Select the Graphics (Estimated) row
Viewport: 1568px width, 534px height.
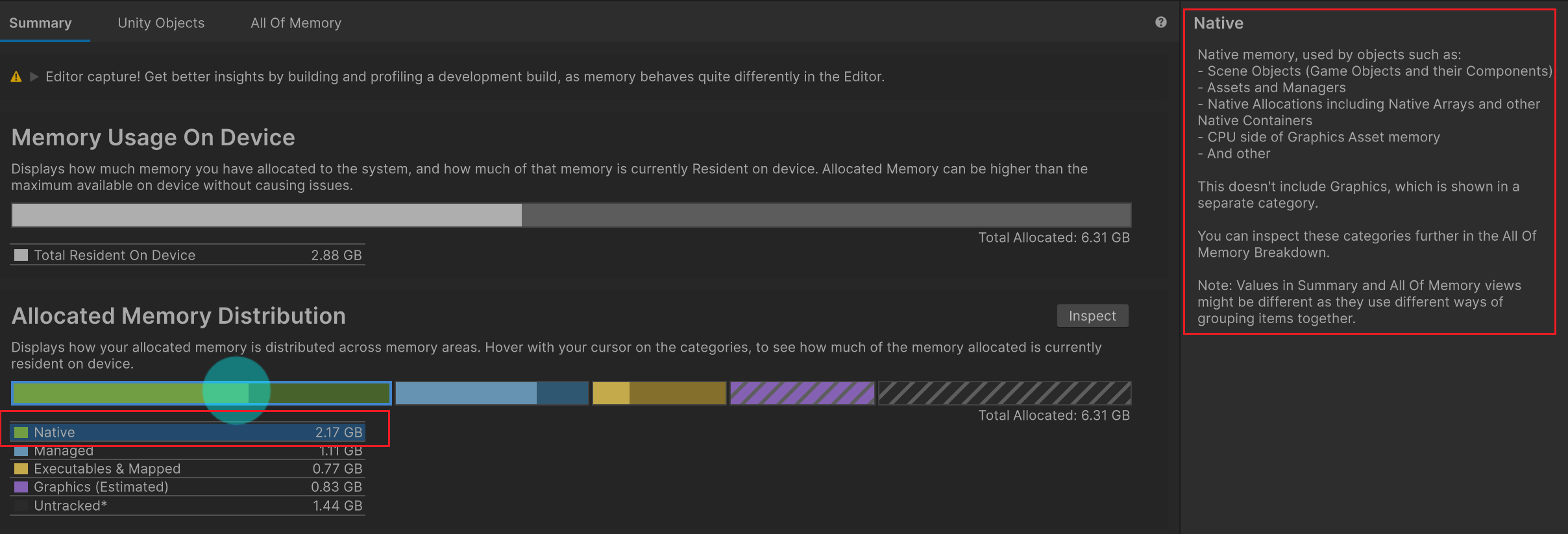pyautogui.click(x=188, y=487)
